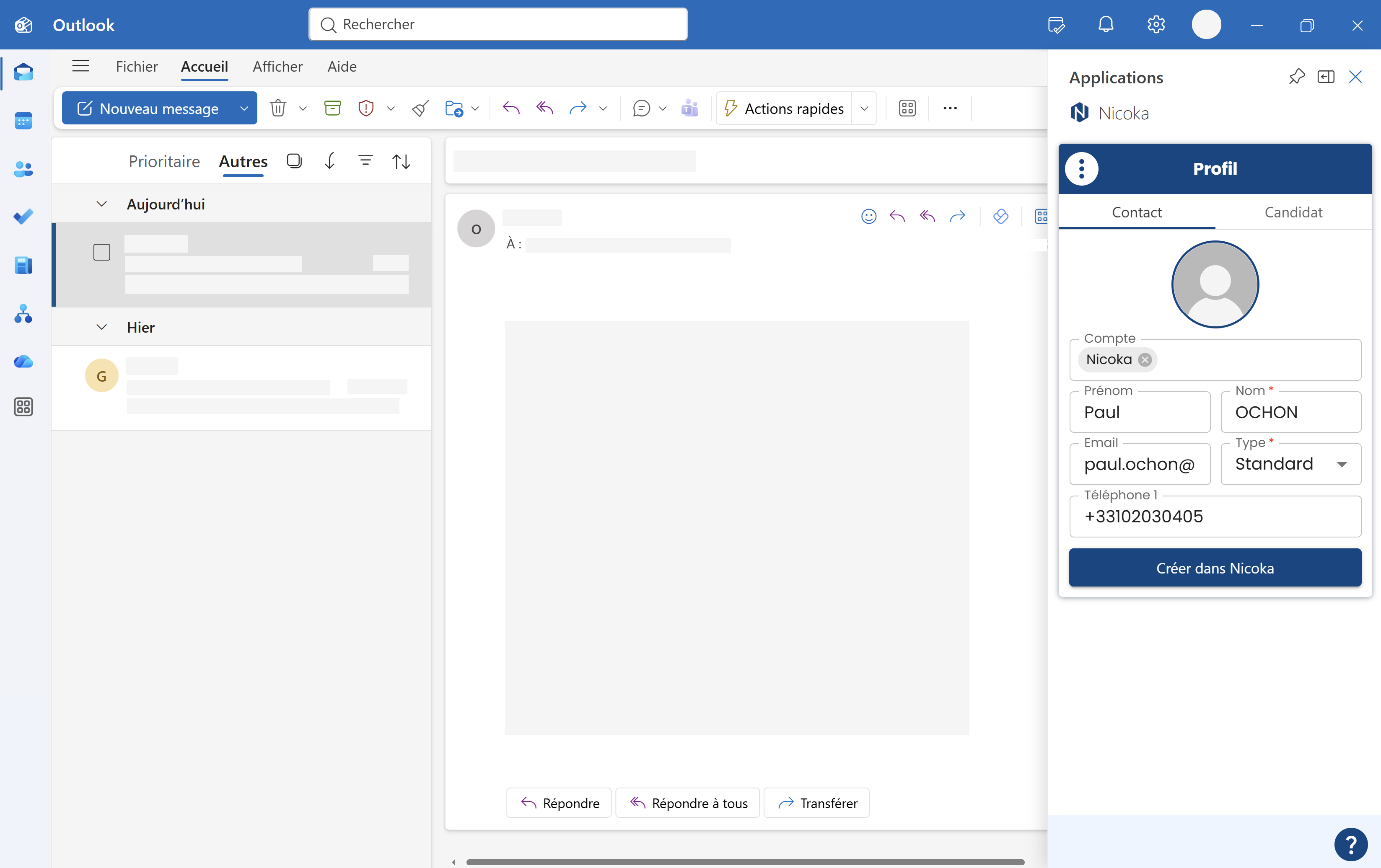This screenshot has width=1381, height=868.
Task: Click the Move to folder icon
Action: (x=453, y=108)
